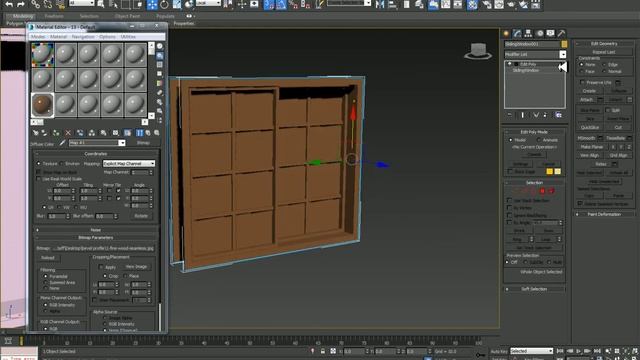640x360 pixels.
Task: Click the Undo arrow in the main toolbar
Action: click(x=9, y=4)
